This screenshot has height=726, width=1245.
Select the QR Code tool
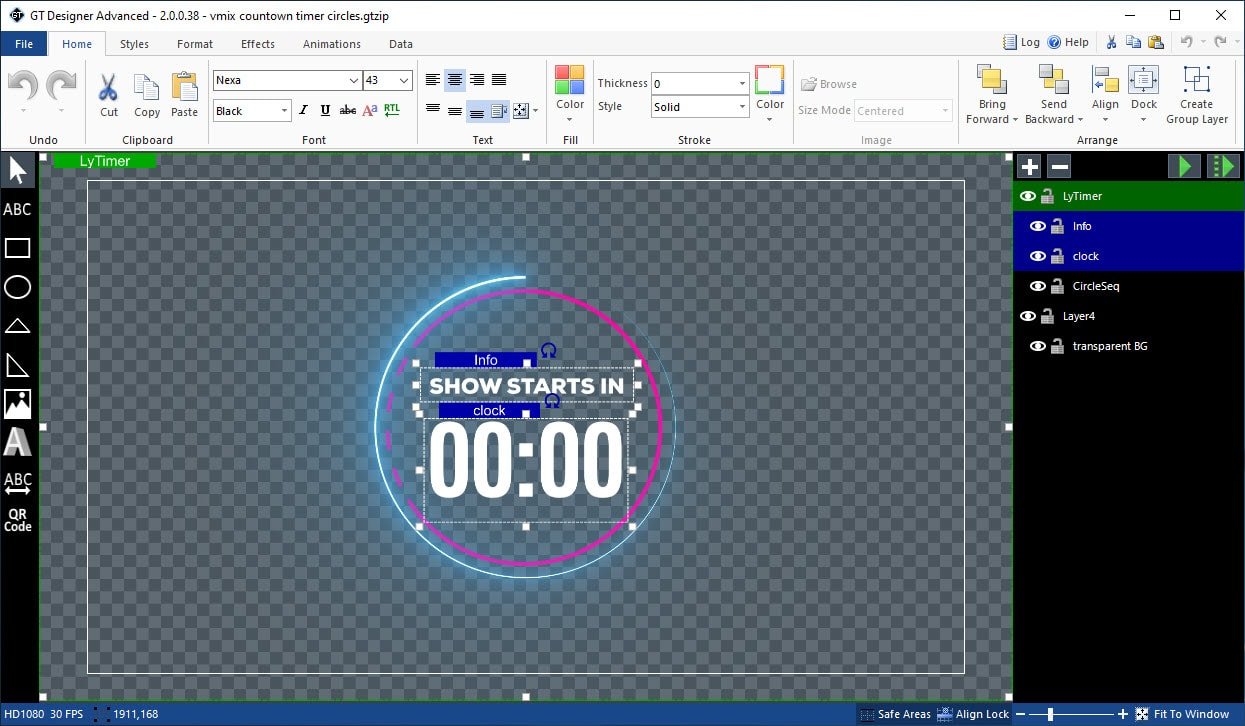point(17,520)
